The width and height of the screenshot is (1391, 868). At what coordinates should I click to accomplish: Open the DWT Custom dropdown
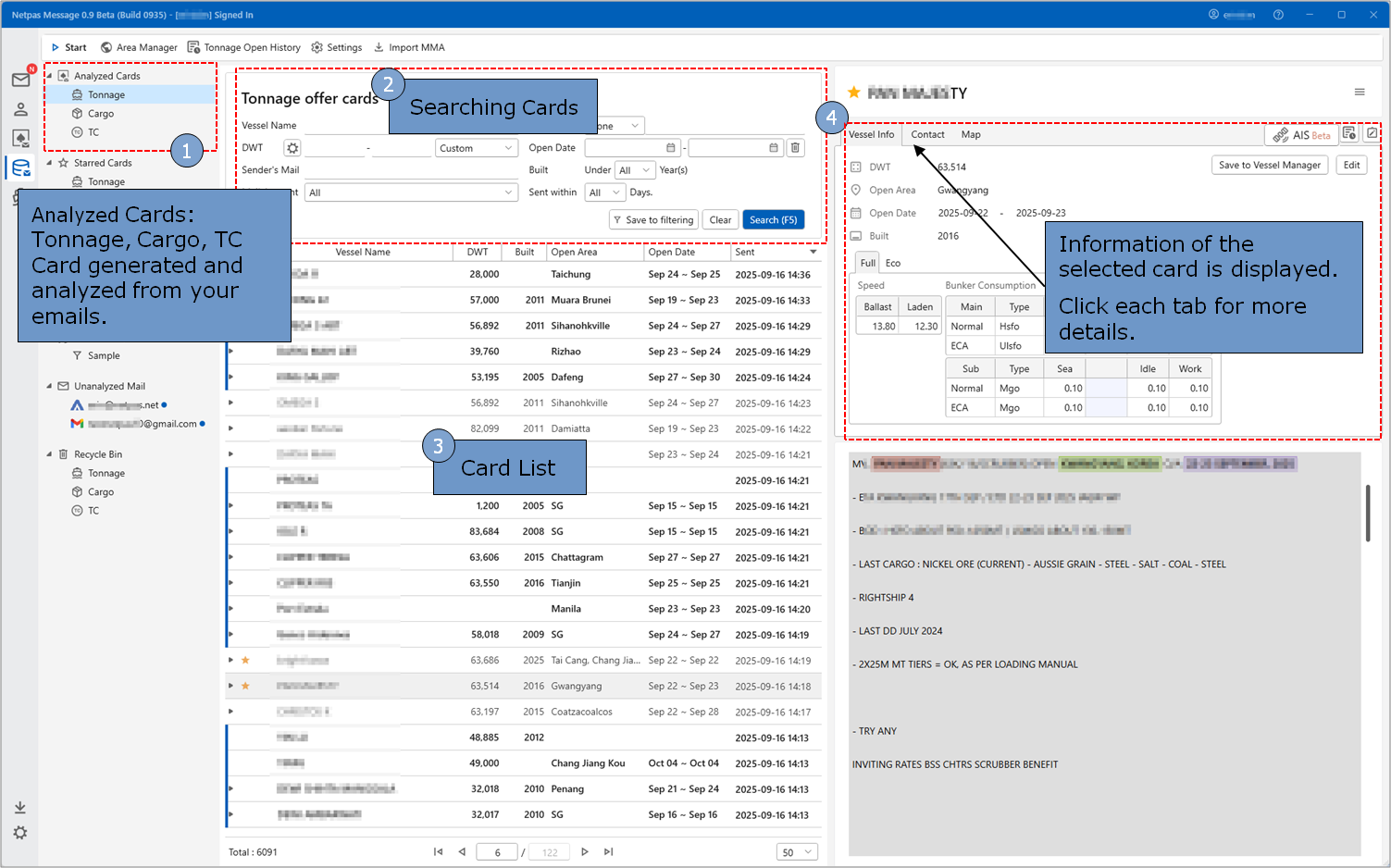point(476,148)
